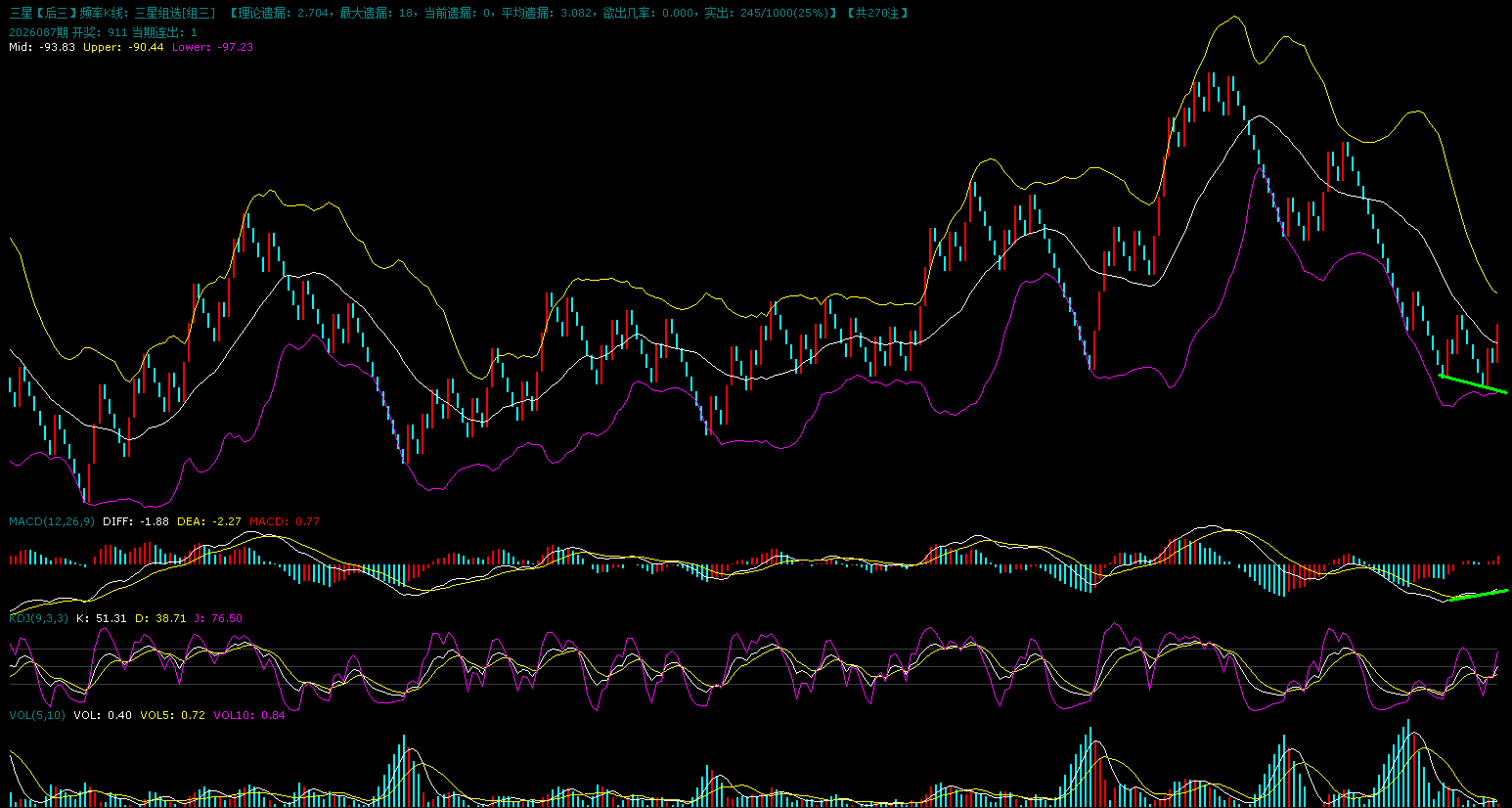1512x808 pixels.
Task: Click the red MACD 0.77 value label
Action: 284,521
